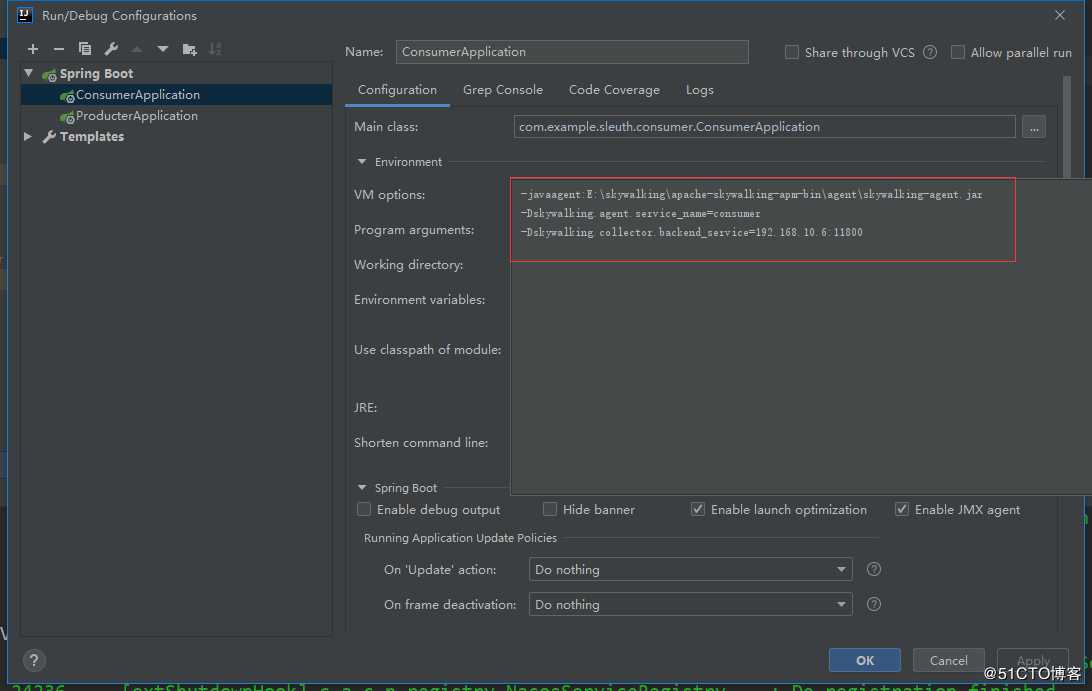
Task: Open Logs tab
Action: (699, 90)
